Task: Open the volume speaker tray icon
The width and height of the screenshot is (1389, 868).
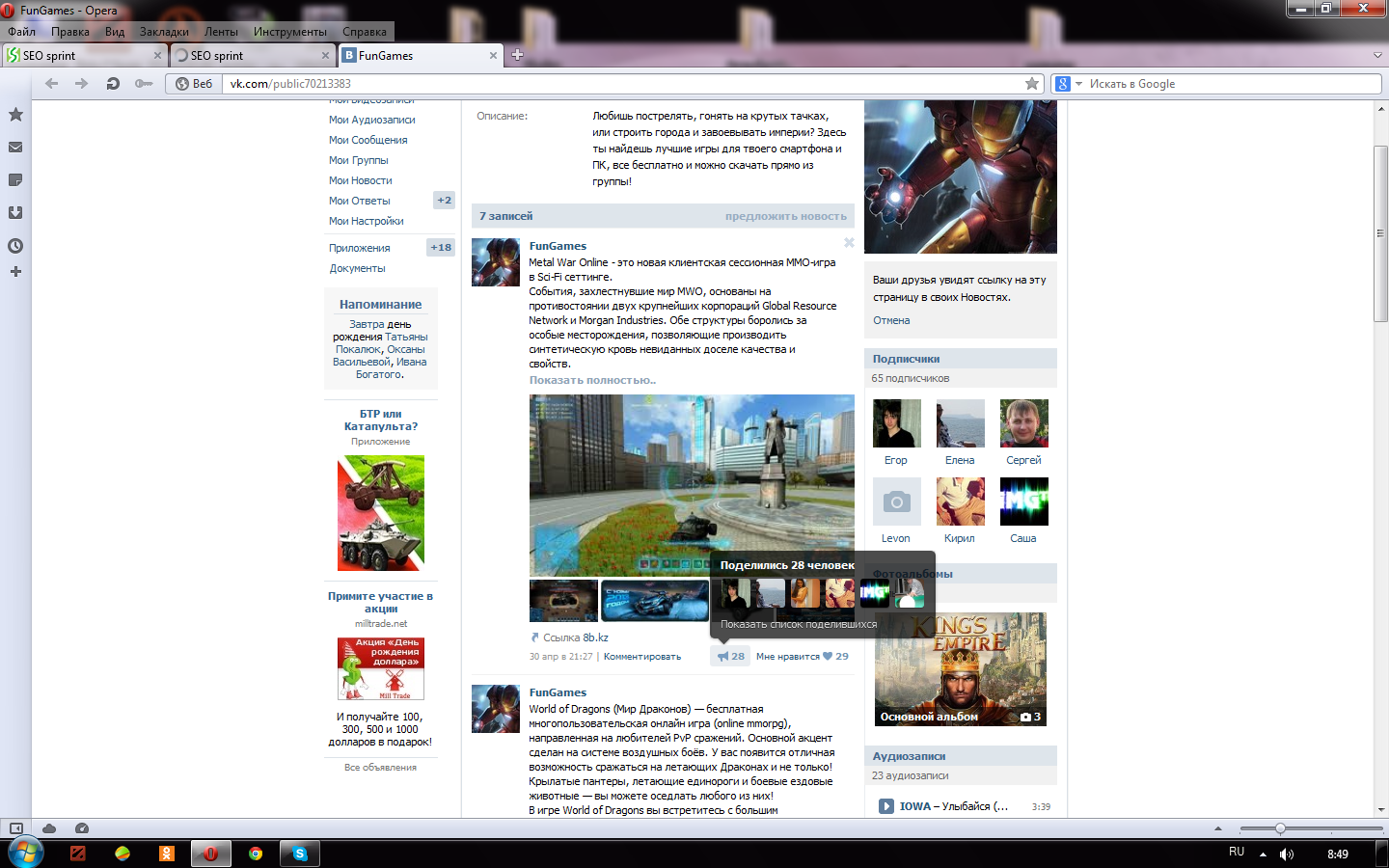Action: 1286,854
